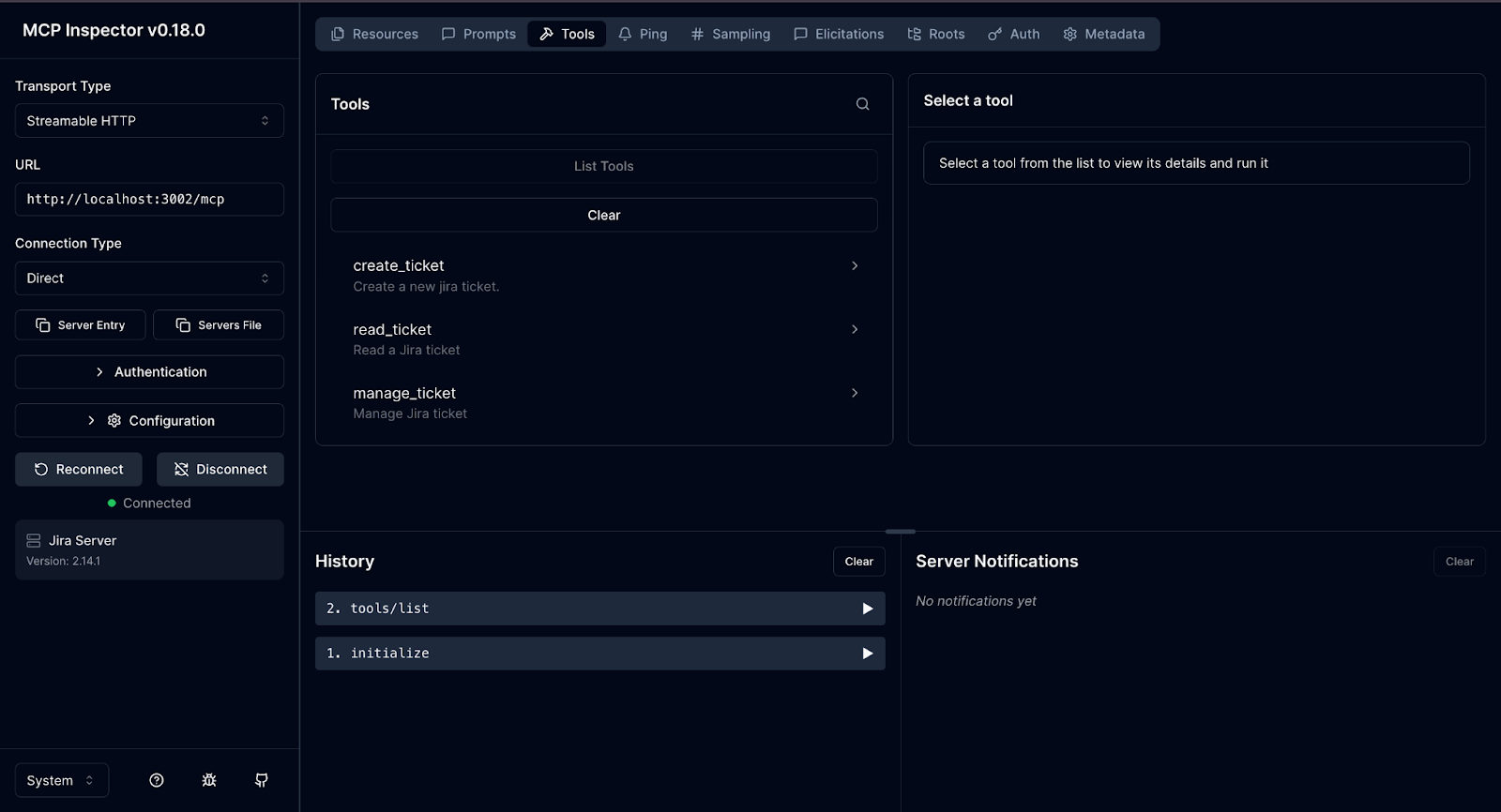Select the Tools tab
This screenshot has height=812, width=1501.
pyautogui.click(x=567, y=34)
